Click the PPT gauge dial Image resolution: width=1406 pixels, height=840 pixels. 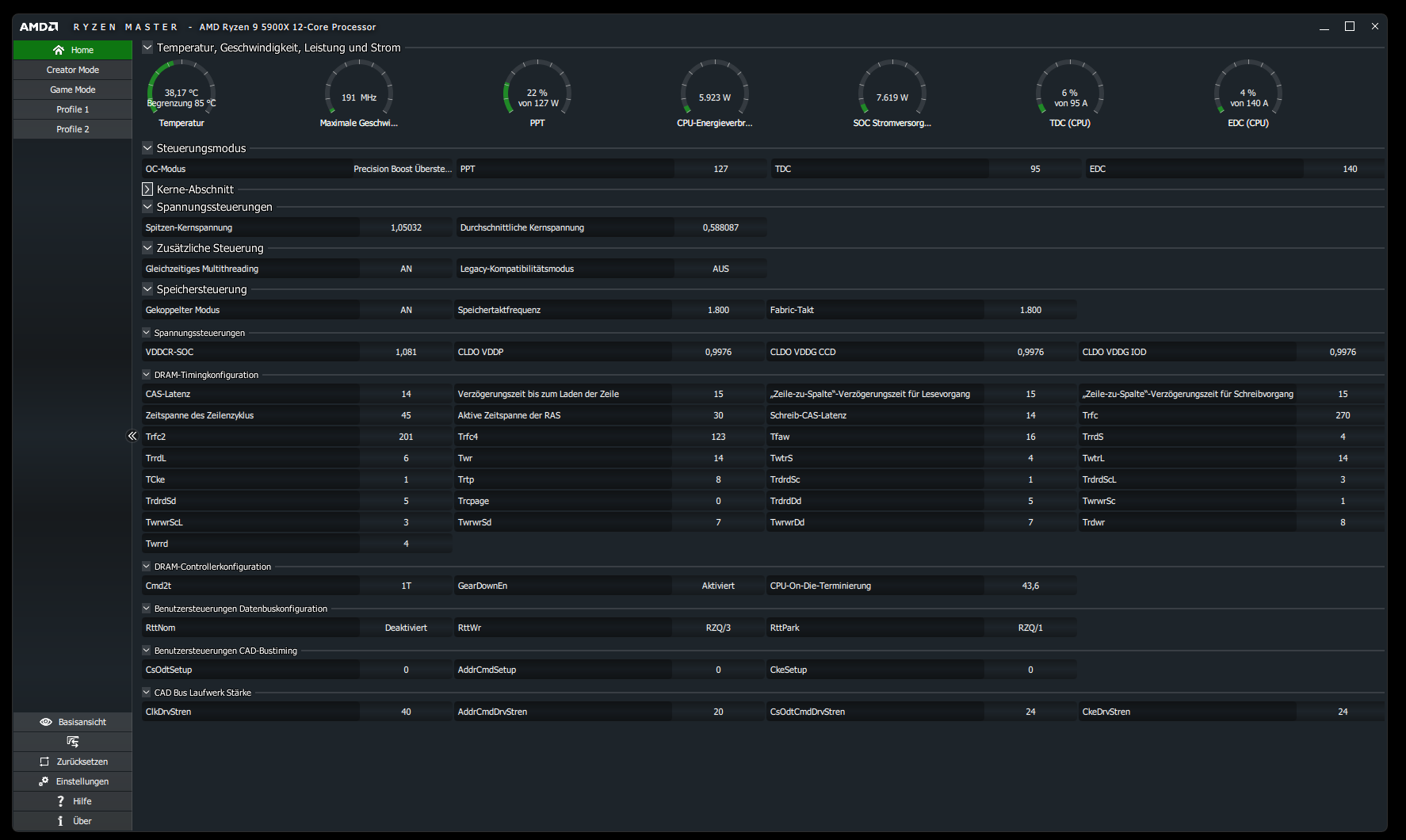[537, 88]
